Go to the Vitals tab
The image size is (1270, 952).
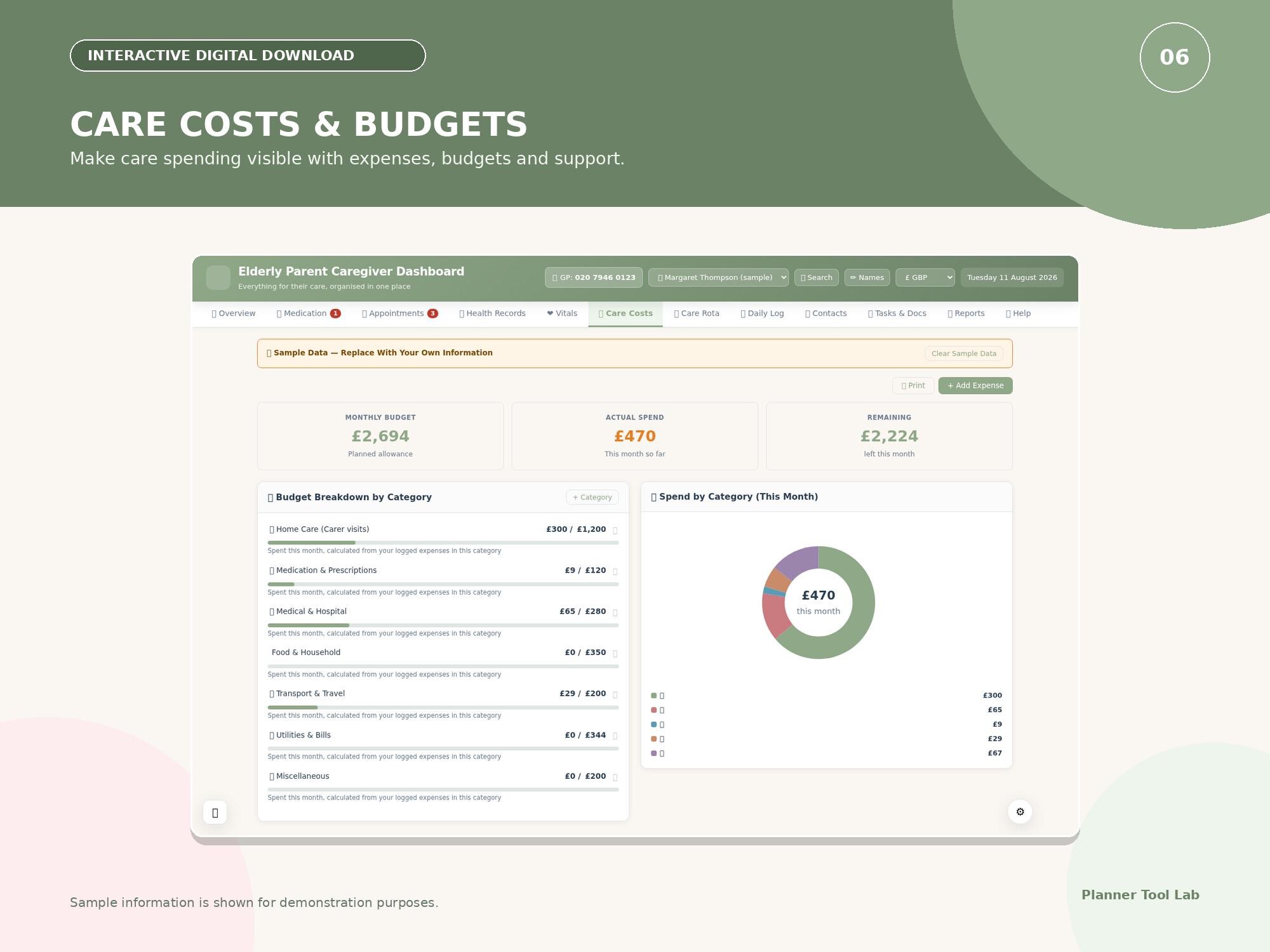[562, 314]
